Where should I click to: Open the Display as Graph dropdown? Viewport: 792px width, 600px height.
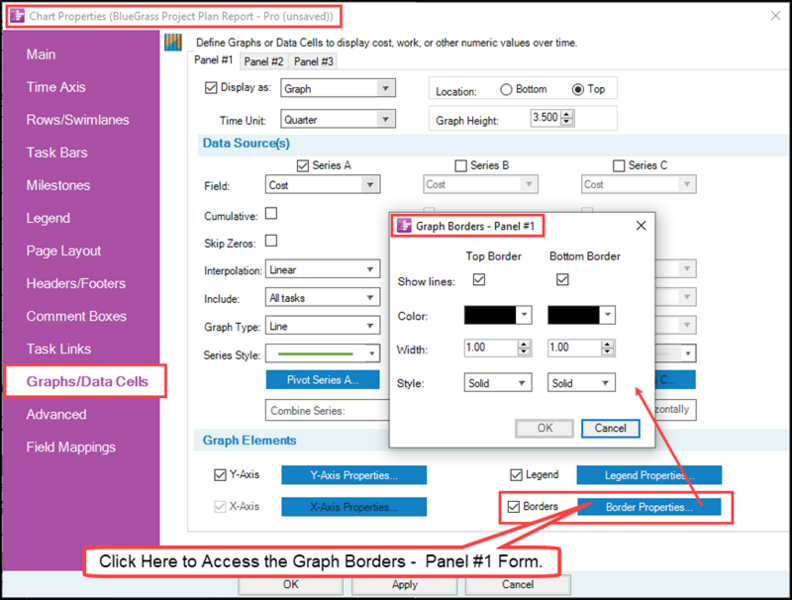338,88
